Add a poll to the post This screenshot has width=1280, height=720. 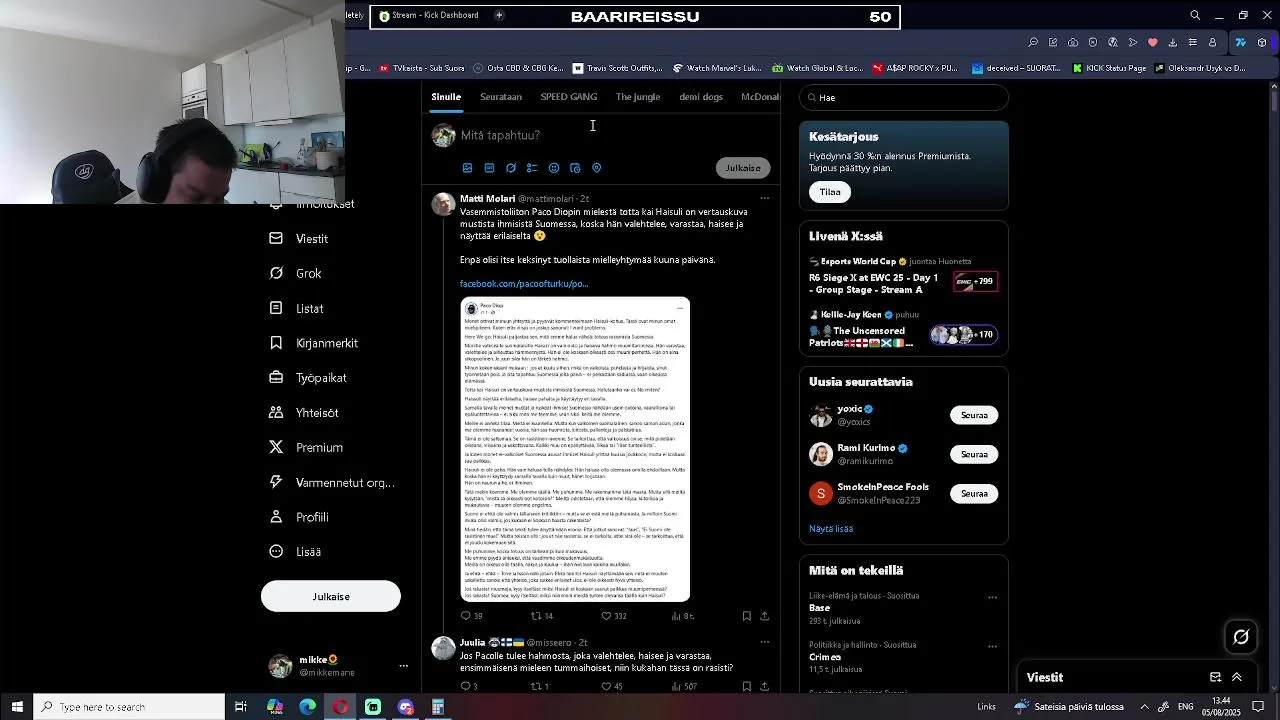[532, 168]
